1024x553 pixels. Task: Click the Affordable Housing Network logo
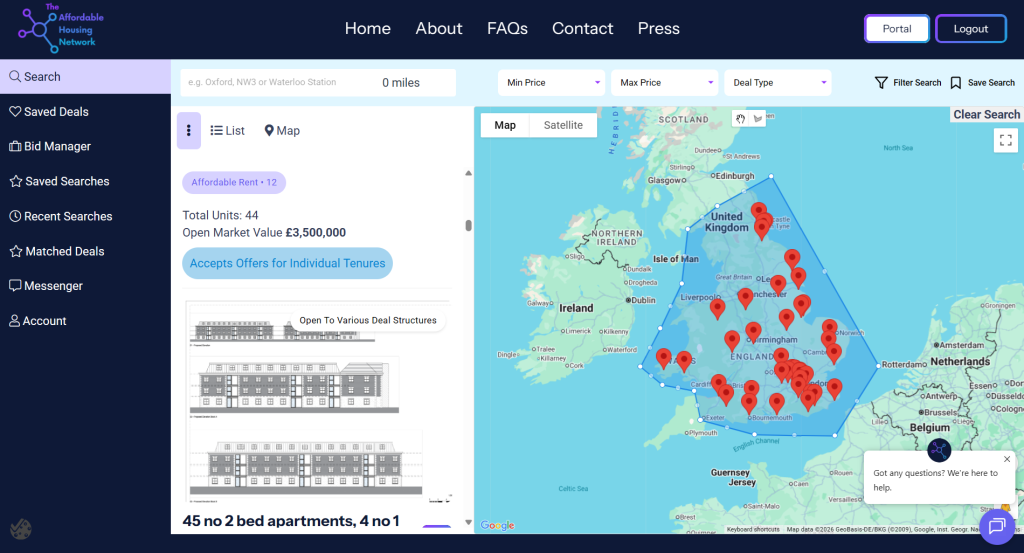coord(60,29)
